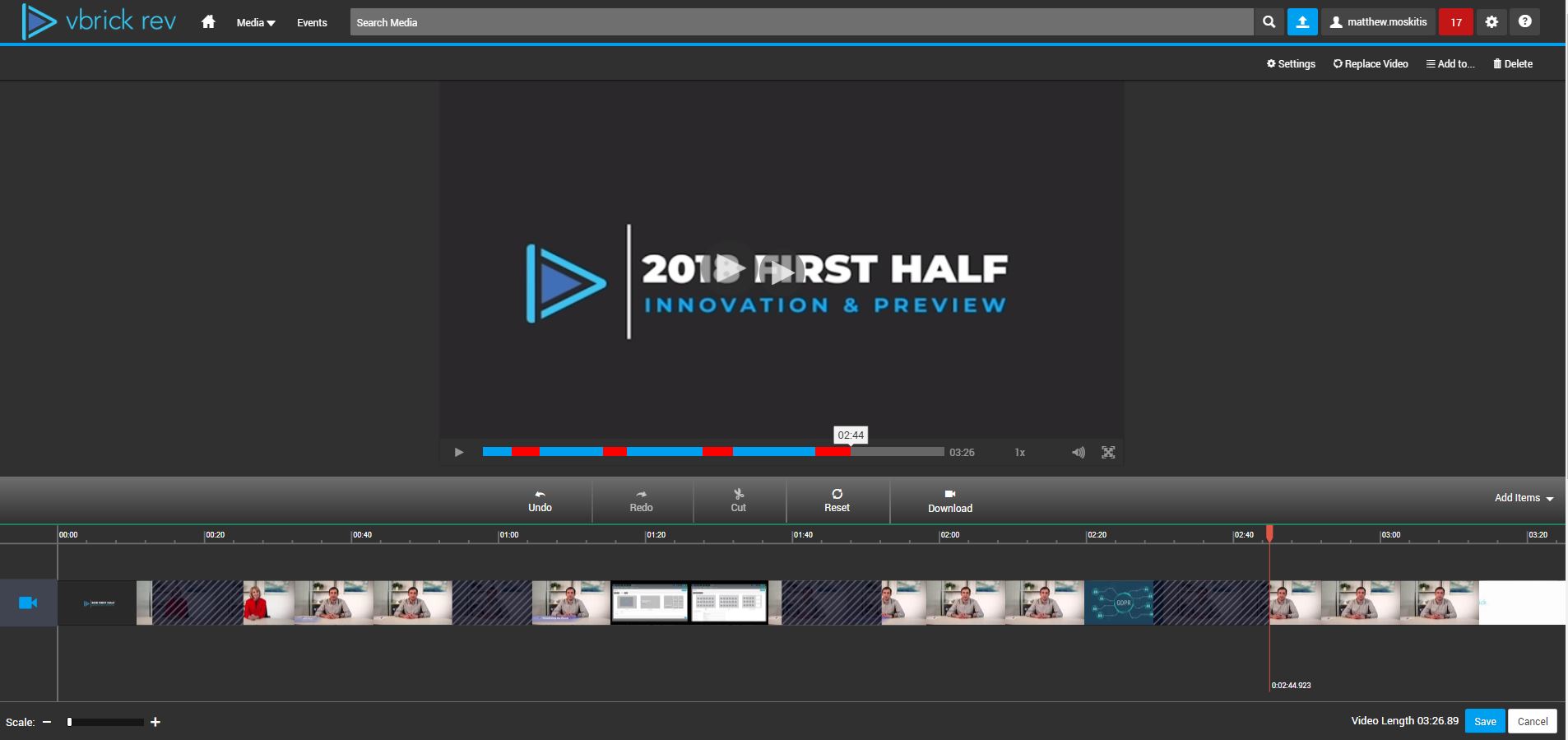Select the video track camera icon
This screenshot has width=1568, height=740.
[x=28, y=603]
